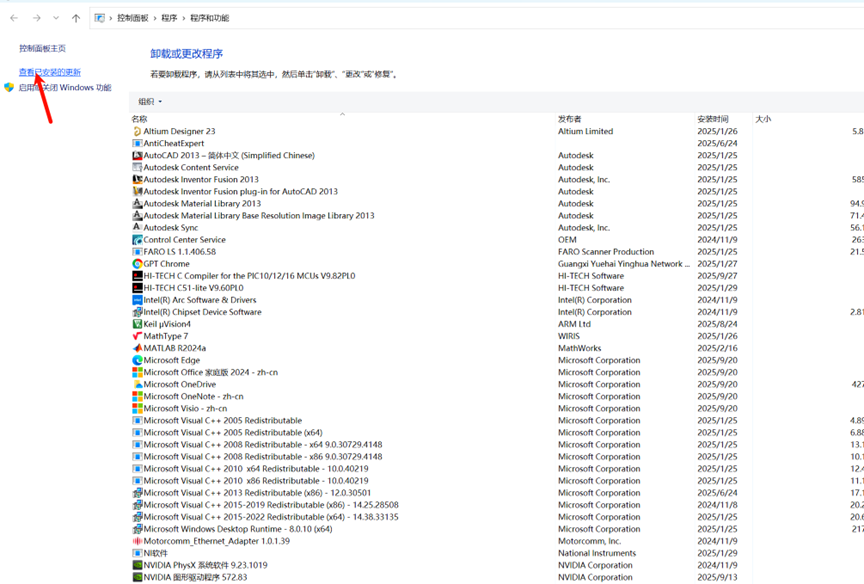Image resolution: width=864 pixels, height=584 pixels.
Task: Click the Keil µVision4 icon
Action: click(137, 324)
